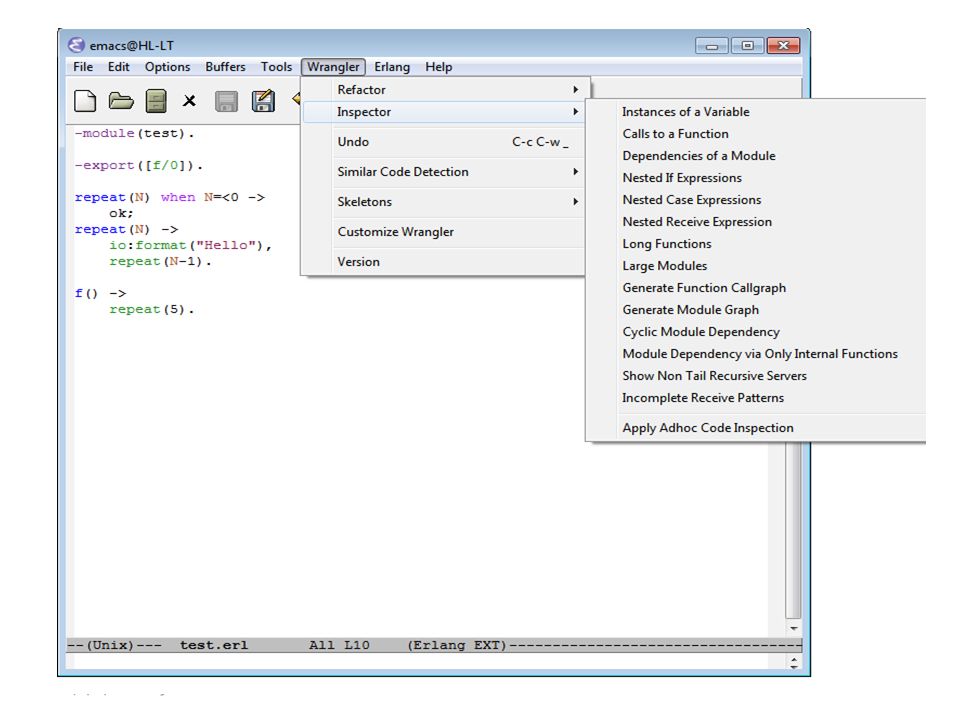Expand the Refactor submenu
Screen dimensions: 960x720
[x=444, y=89]
